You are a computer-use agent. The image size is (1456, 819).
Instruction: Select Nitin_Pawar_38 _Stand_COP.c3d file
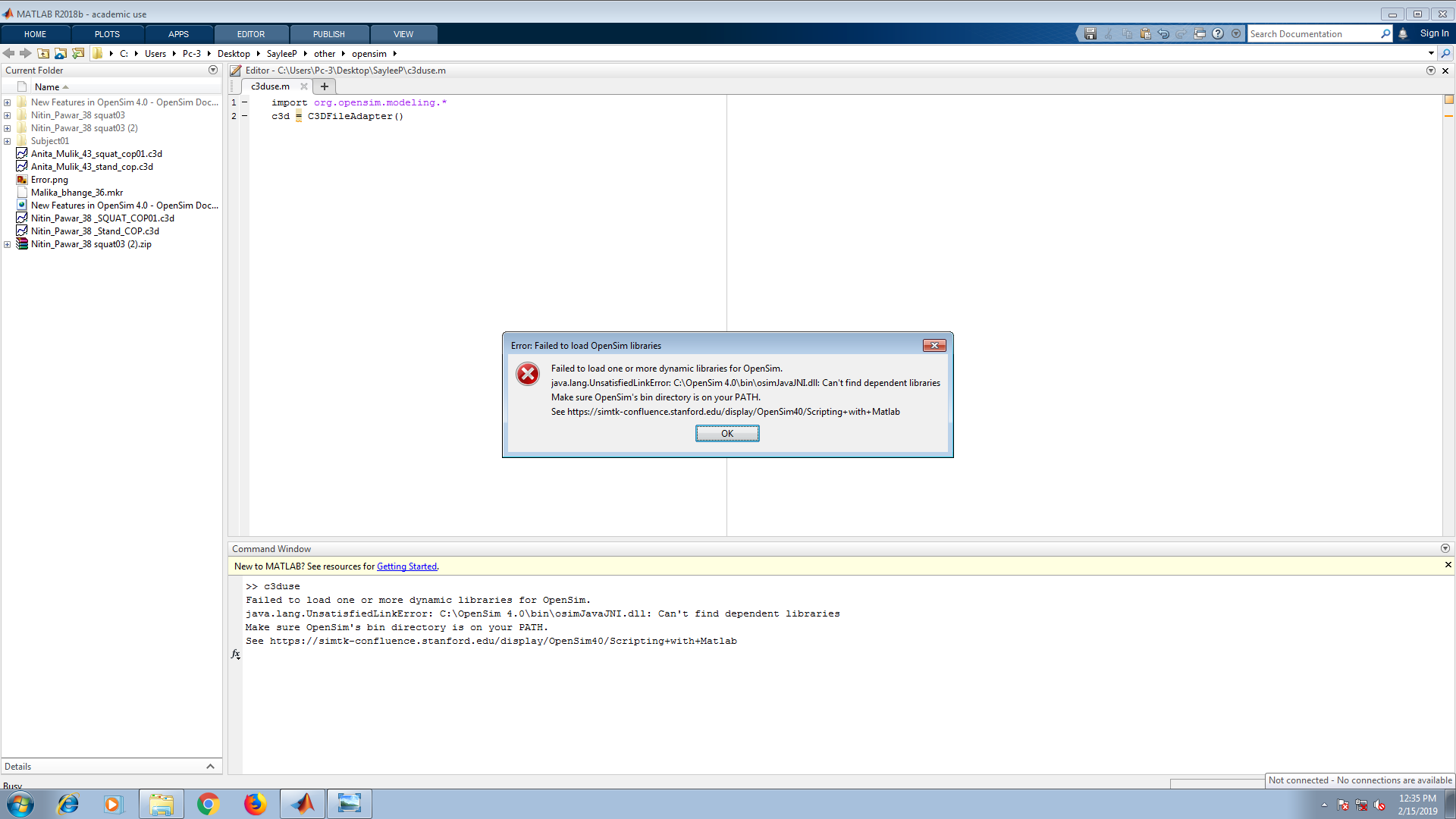(95, 231)
